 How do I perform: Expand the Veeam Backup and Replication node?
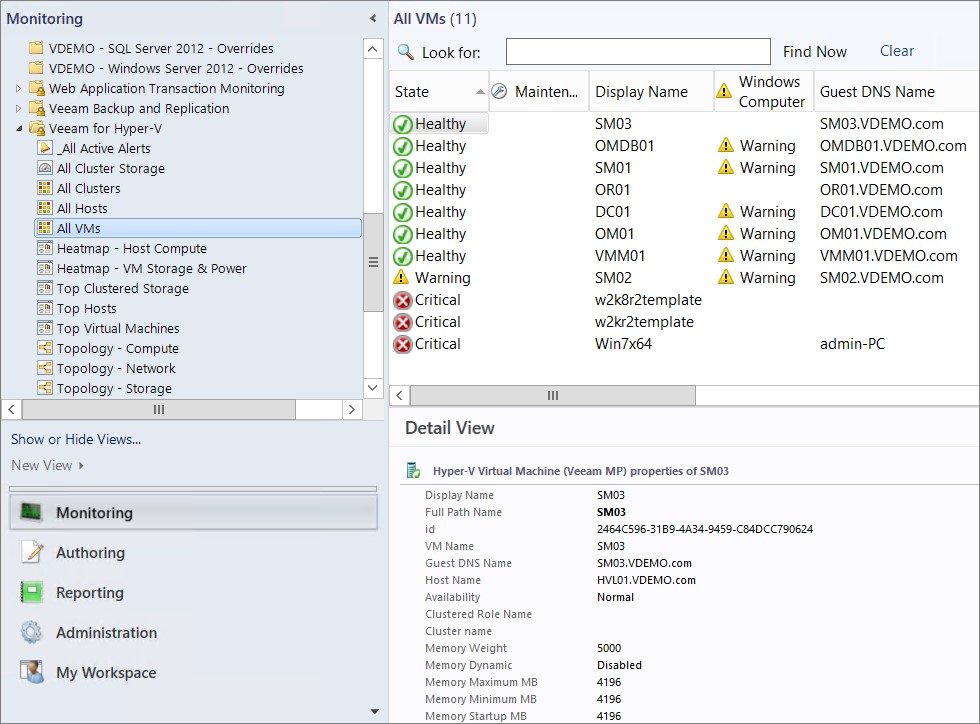tap(19, 109)
